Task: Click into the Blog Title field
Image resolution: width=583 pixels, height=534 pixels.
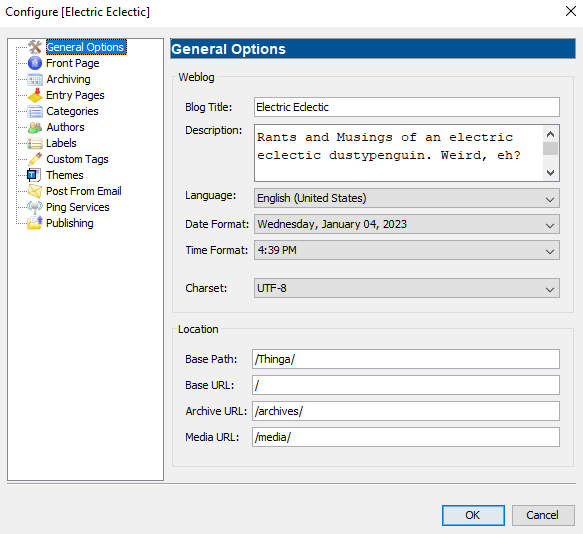Action: (407, 107)
